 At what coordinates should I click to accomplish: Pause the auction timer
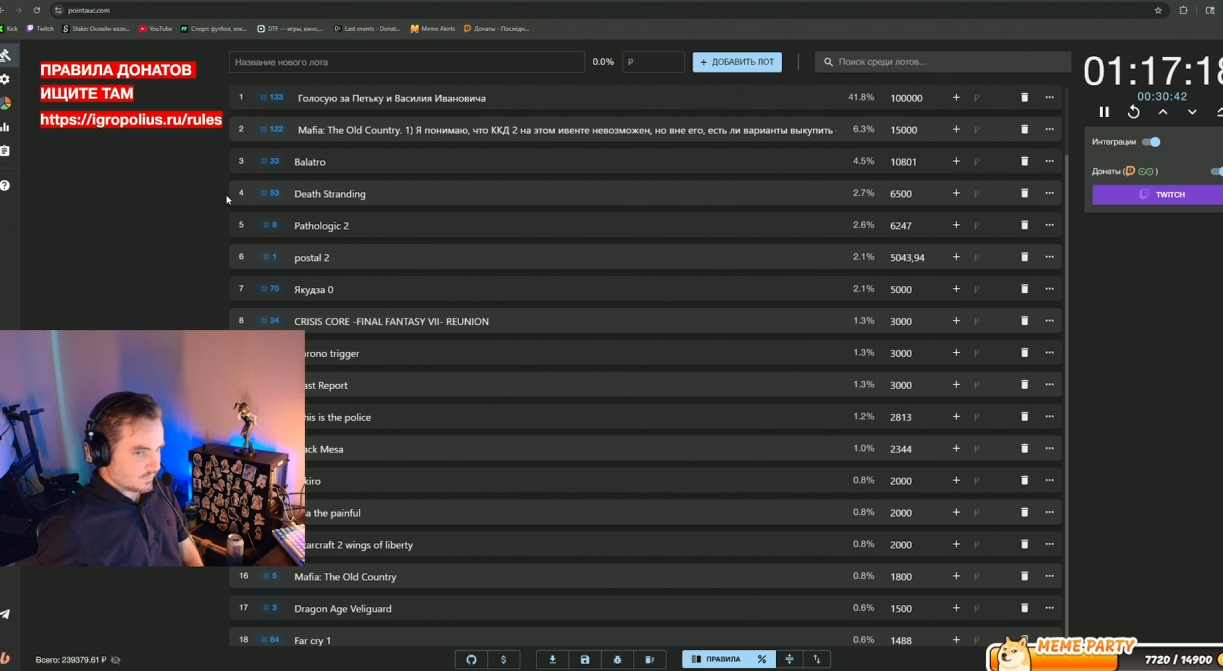[1104, 112]
